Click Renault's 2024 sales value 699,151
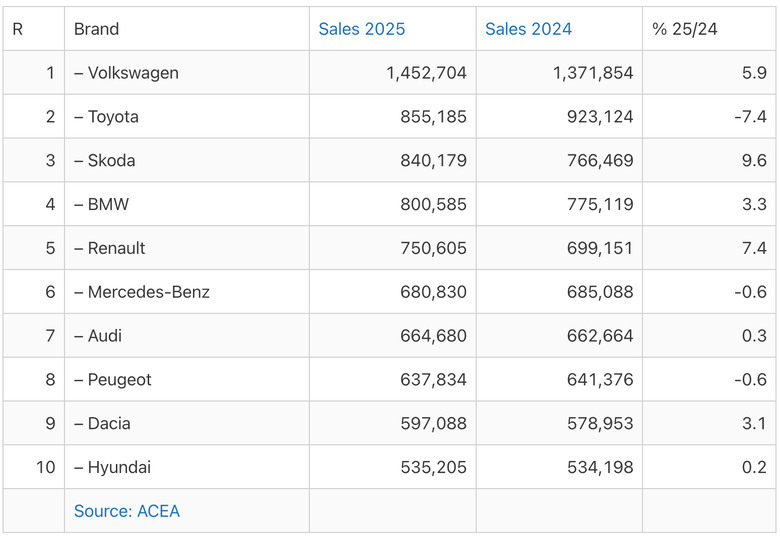 pos(600,248)
